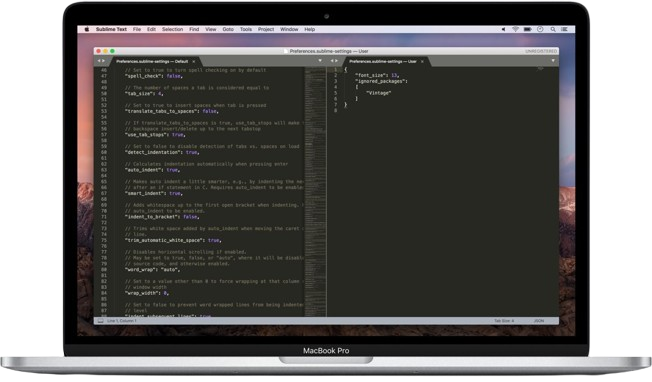The image size is (652, 382).
Task: Close the Preferences User tab
Action: (422, 62)
